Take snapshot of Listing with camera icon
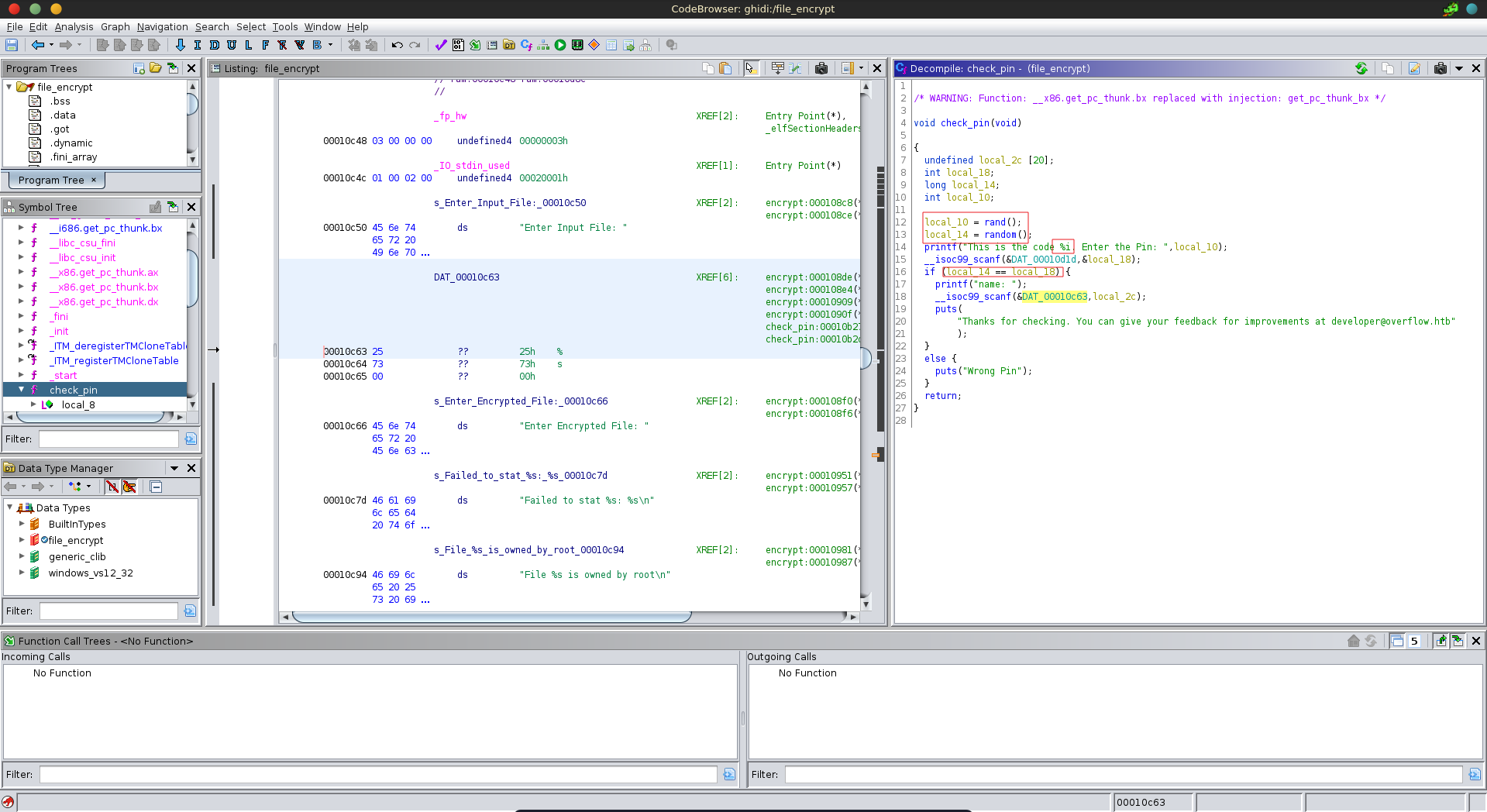Screen dimensions: 1487x812 click(x=821, y=68)
